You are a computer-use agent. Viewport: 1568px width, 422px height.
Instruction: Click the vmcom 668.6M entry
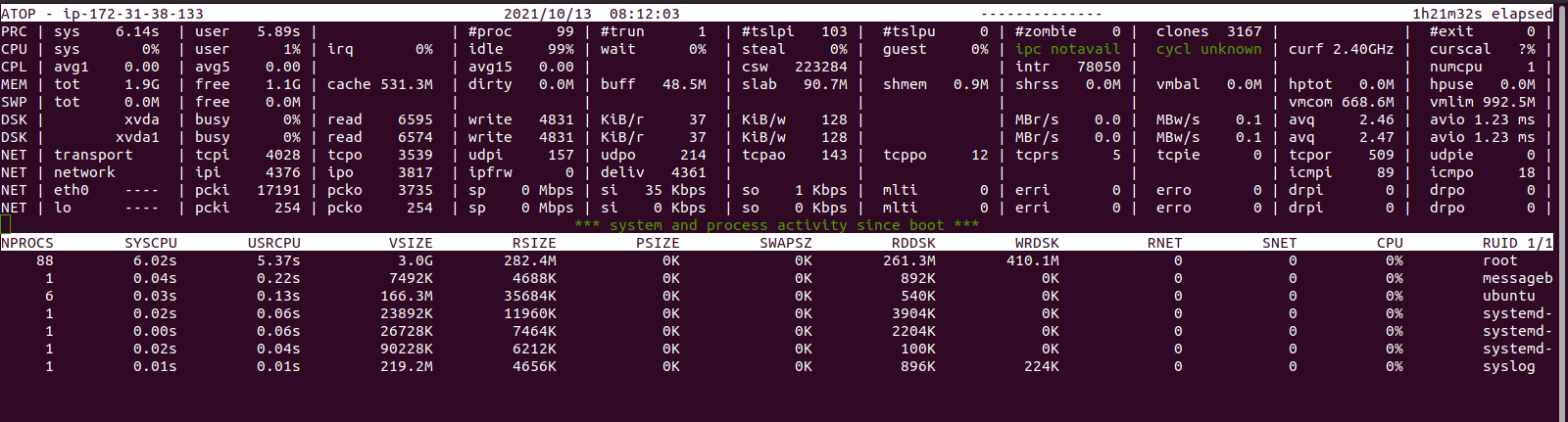coord(1341,102)
